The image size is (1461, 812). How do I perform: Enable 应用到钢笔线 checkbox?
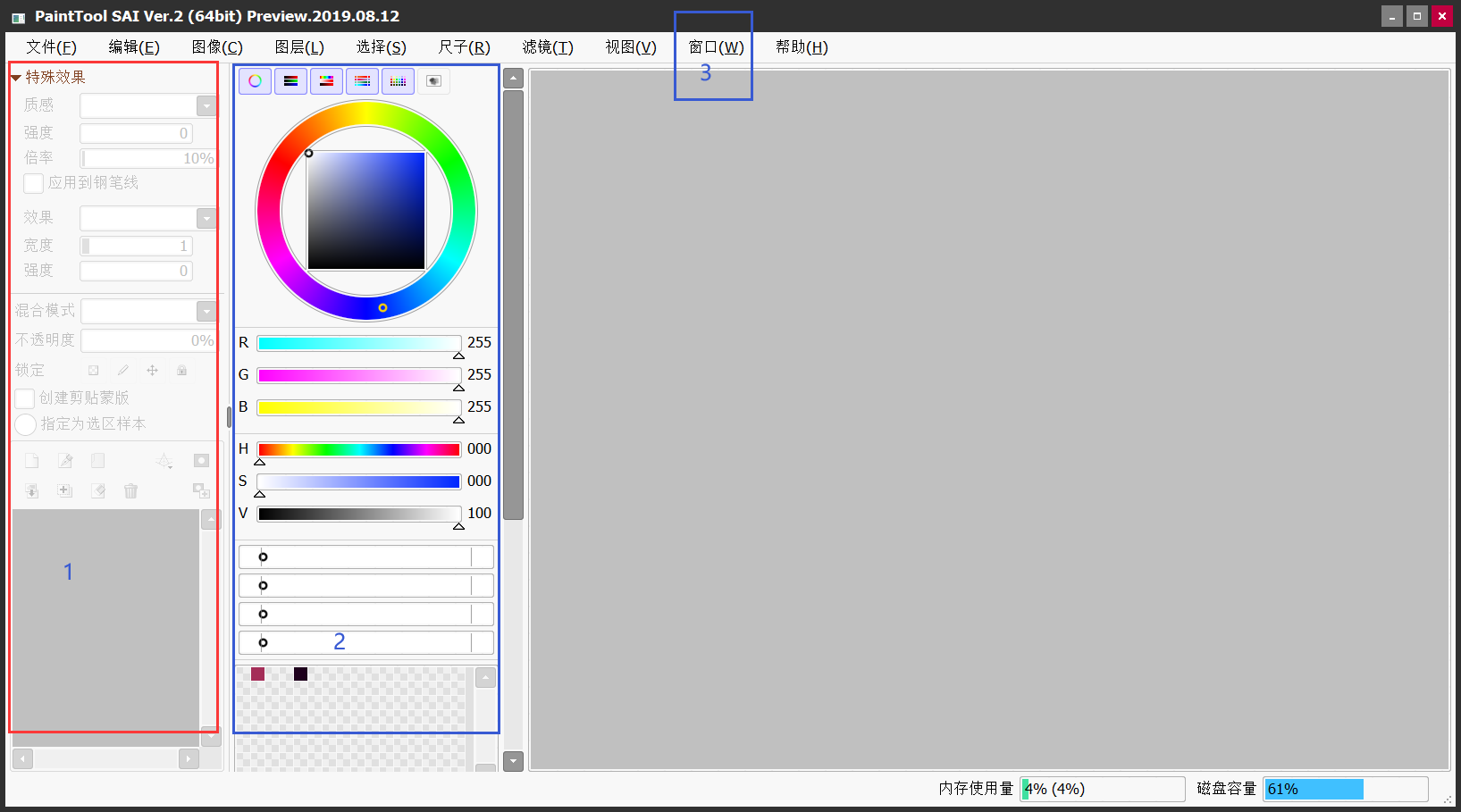(x=33, y=183)
